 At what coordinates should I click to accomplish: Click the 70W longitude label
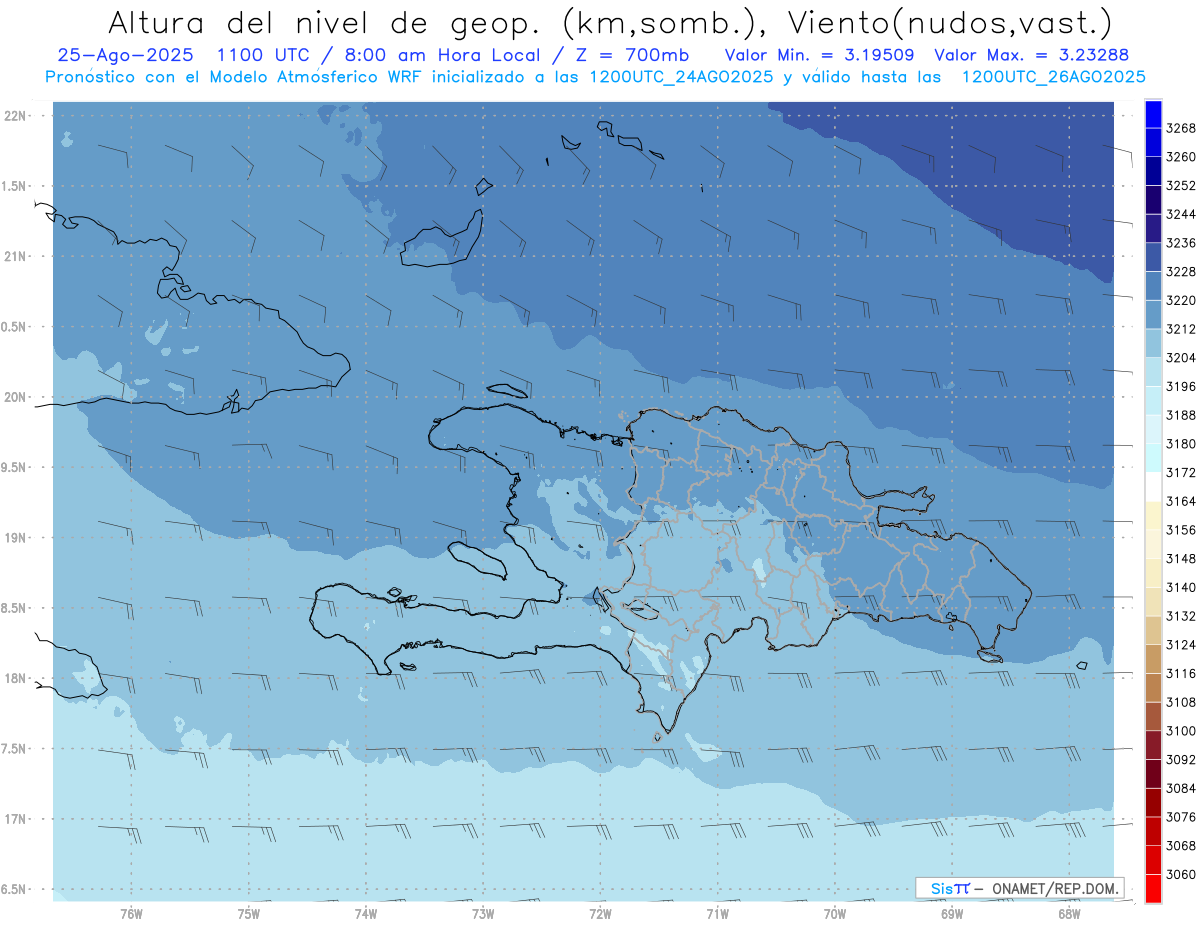click(835, 913)
